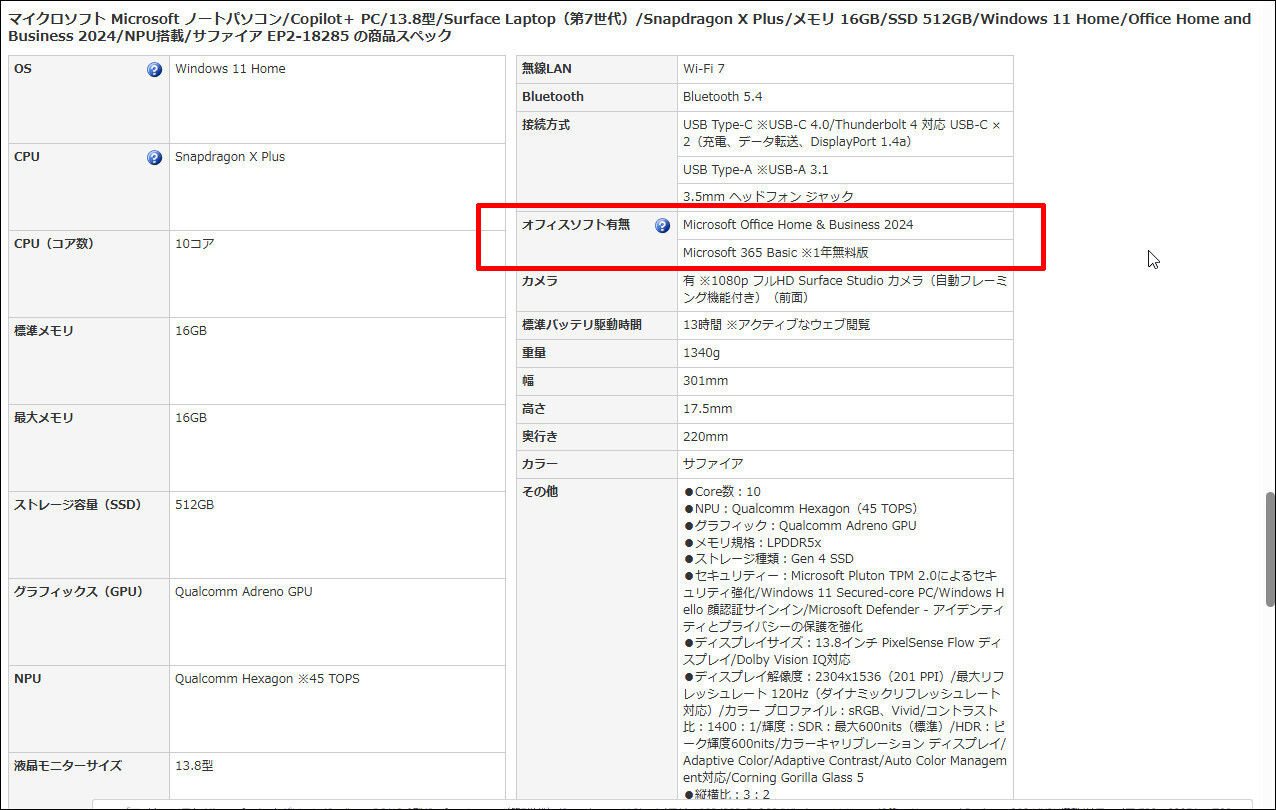This screenshot has width=1276, height=810.
Task: Click the 液晶モニターサイズ label
Action: [x=68, y=766]
